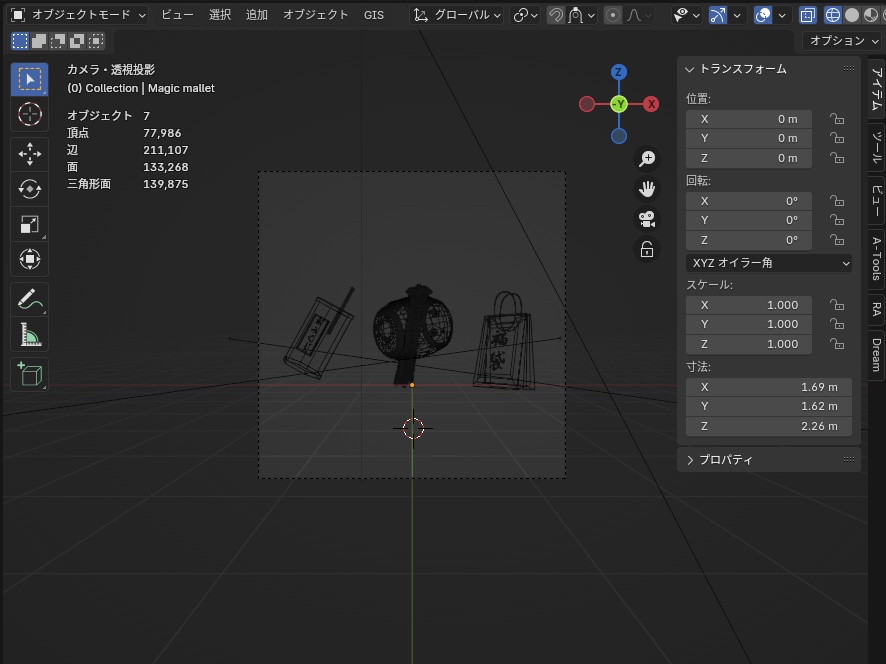886x664 pixels.
Task: Activate the Transform tool
Action: pyautogui.click(x=29, y=259)
